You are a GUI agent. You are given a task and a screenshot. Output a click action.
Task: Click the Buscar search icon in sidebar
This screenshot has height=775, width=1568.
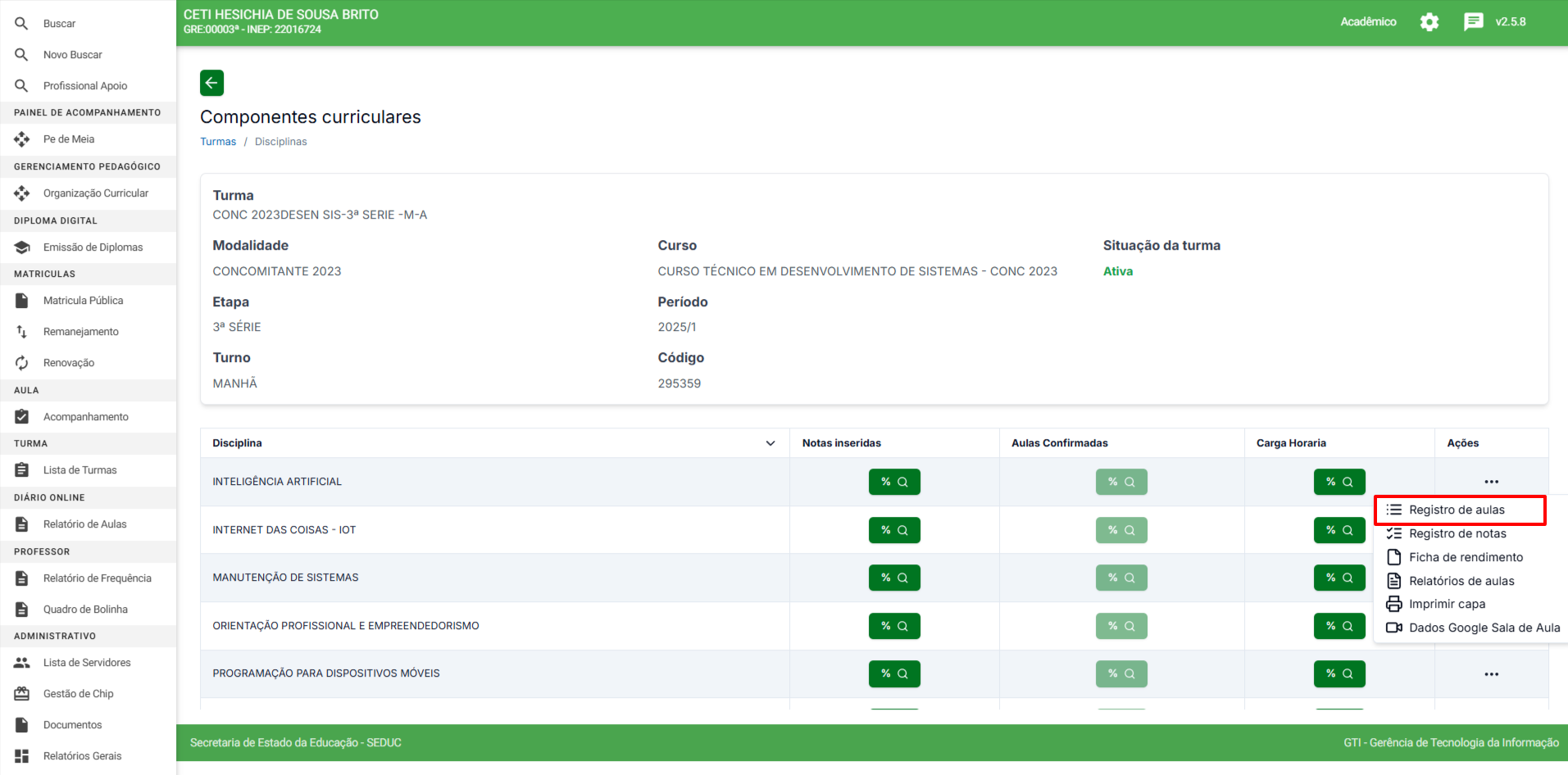[22, 24]
